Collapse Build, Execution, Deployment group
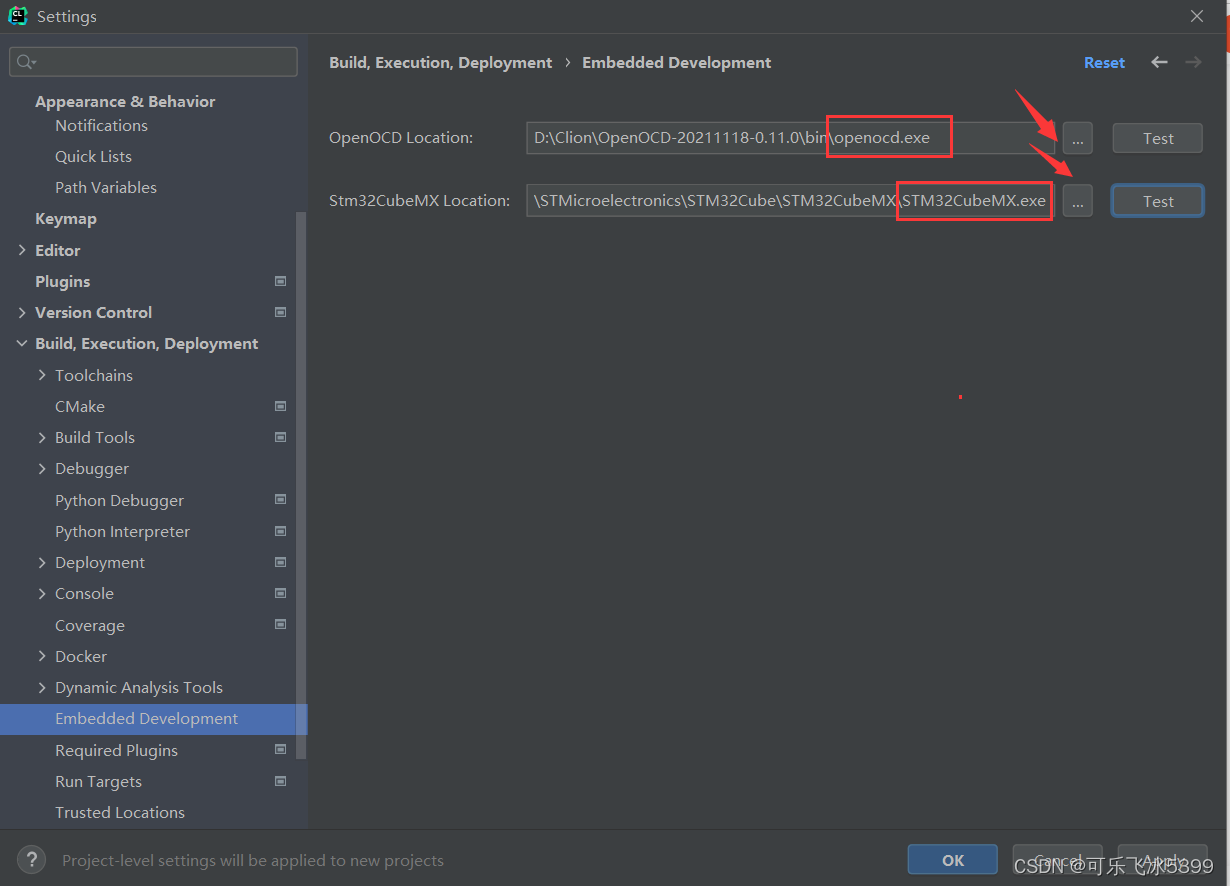The height and width of the screenshot is (886, 1230). [x=22, y=343]
